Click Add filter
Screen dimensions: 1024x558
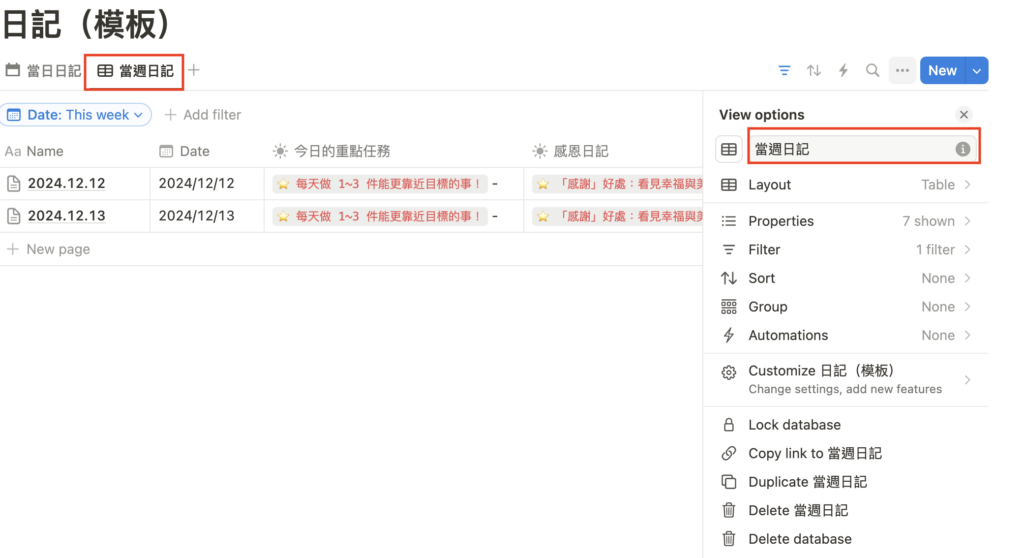click(203, 115)
